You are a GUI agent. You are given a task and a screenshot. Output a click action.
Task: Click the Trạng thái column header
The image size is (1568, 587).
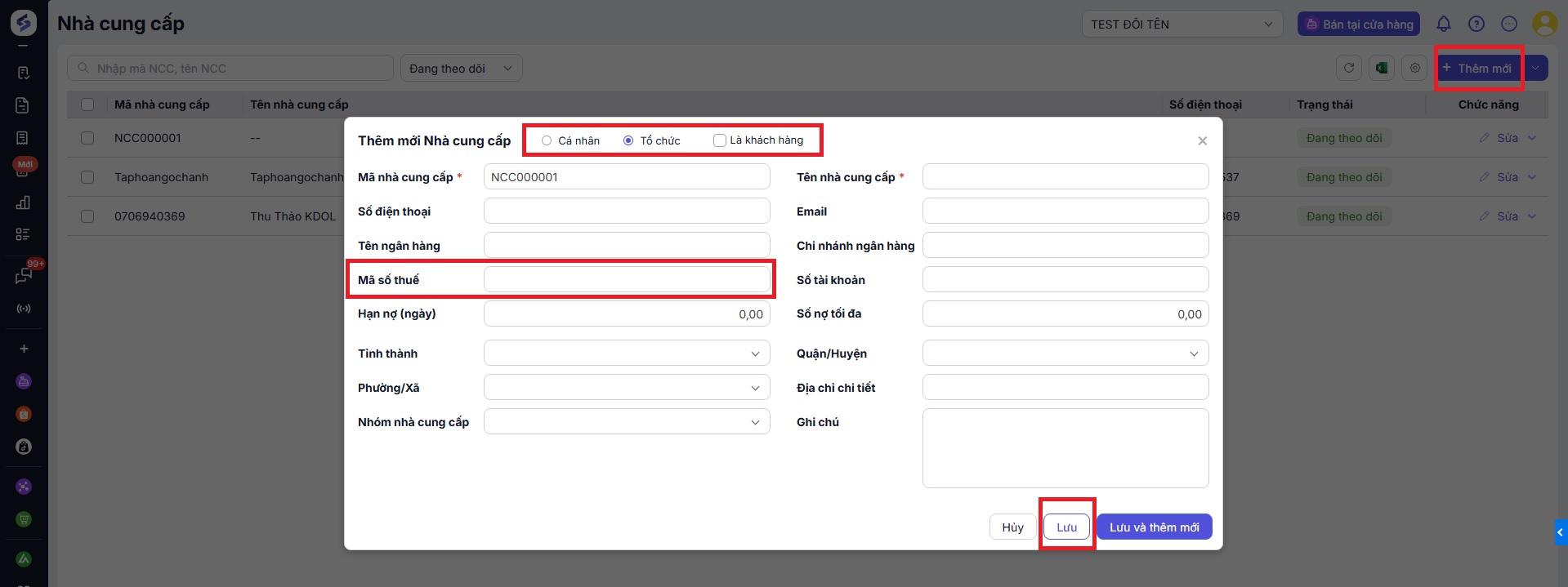point(1325,105)
